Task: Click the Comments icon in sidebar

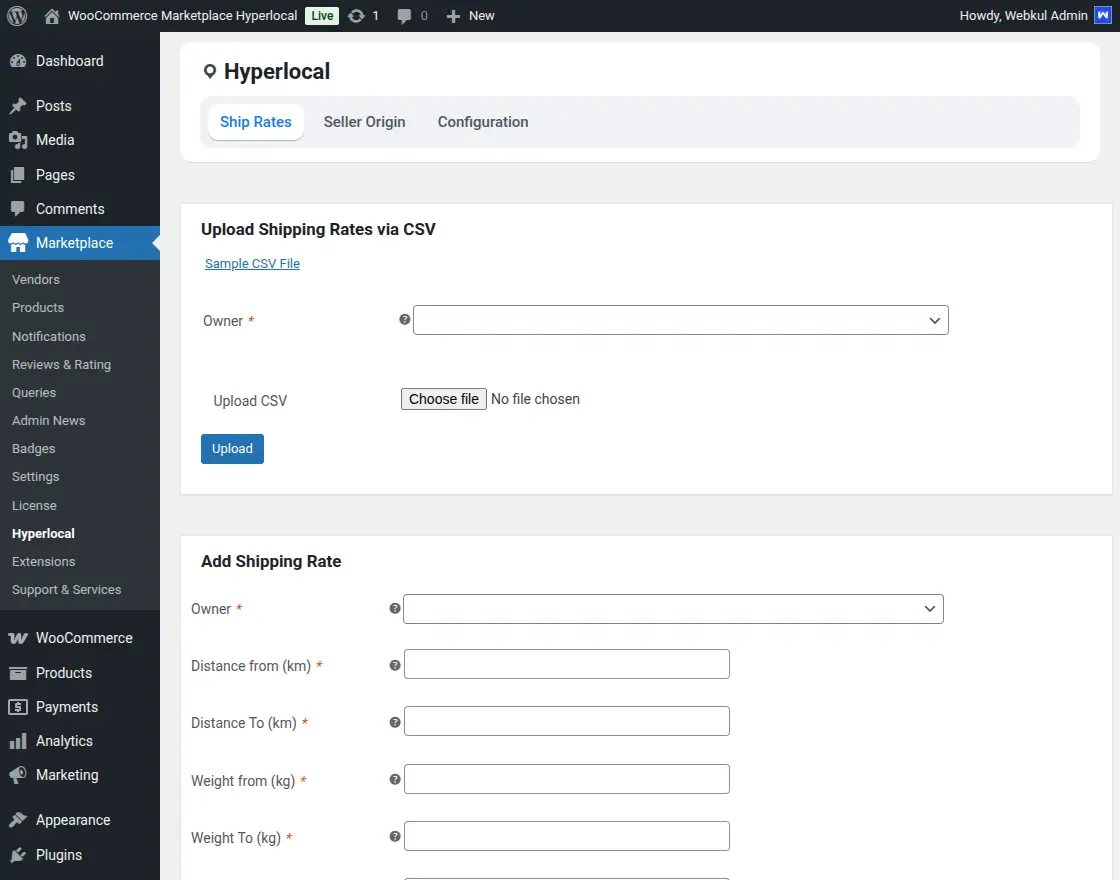Action: coord(18,209)
